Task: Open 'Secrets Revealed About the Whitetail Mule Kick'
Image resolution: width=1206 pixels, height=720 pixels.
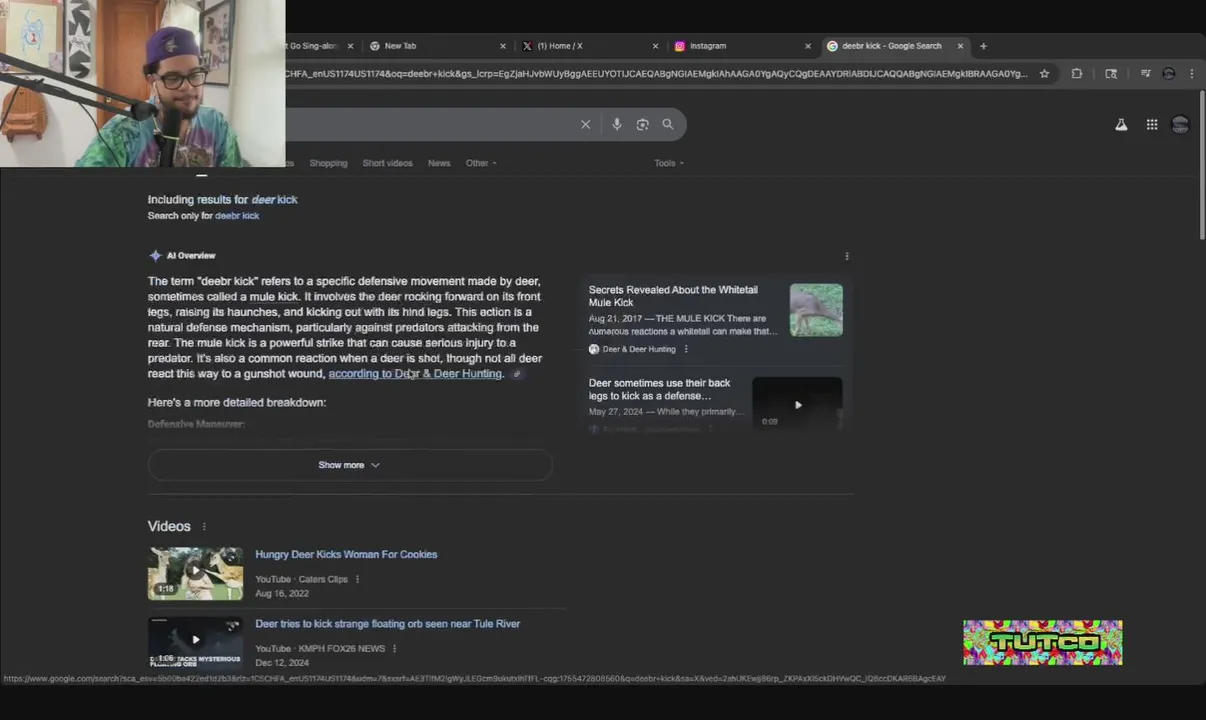Action: pos(673,296)
